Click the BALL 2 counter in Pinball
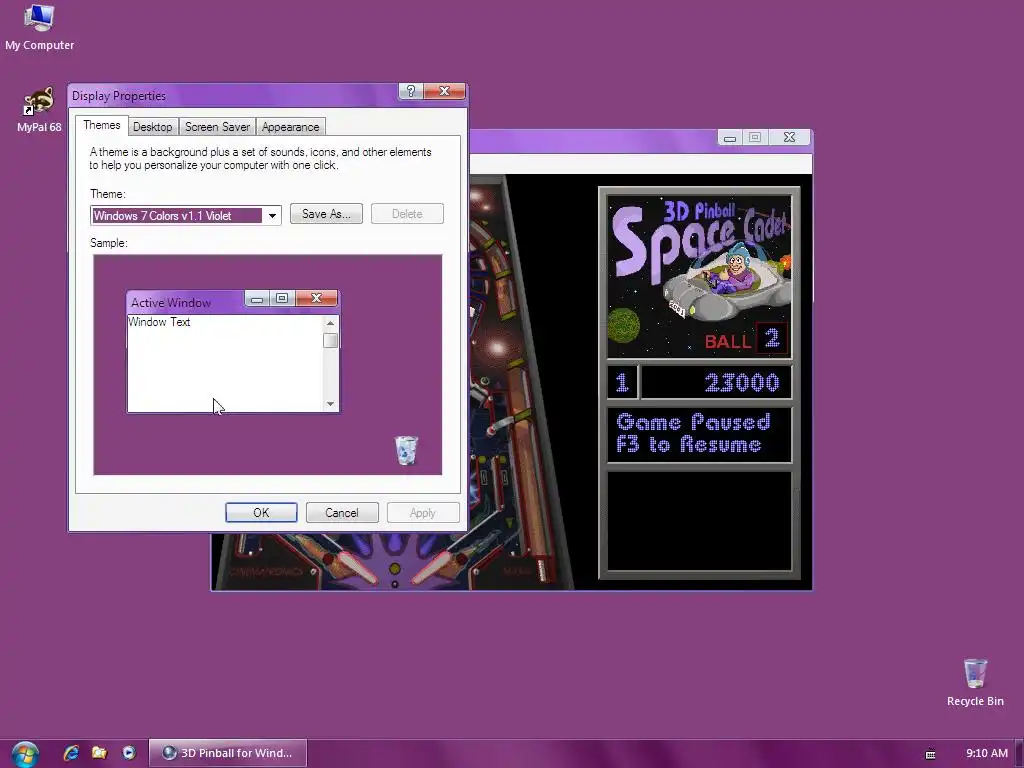The height and width of the screenshot is (768, 1024). (x=745, y=340)
